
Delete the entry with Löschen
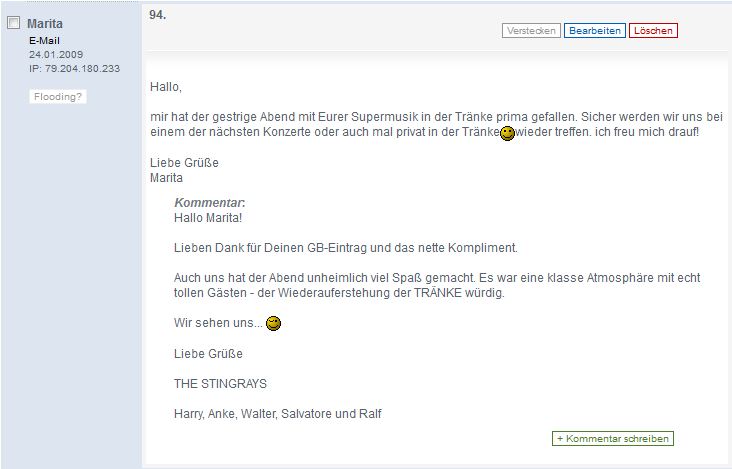coord(653,31)
